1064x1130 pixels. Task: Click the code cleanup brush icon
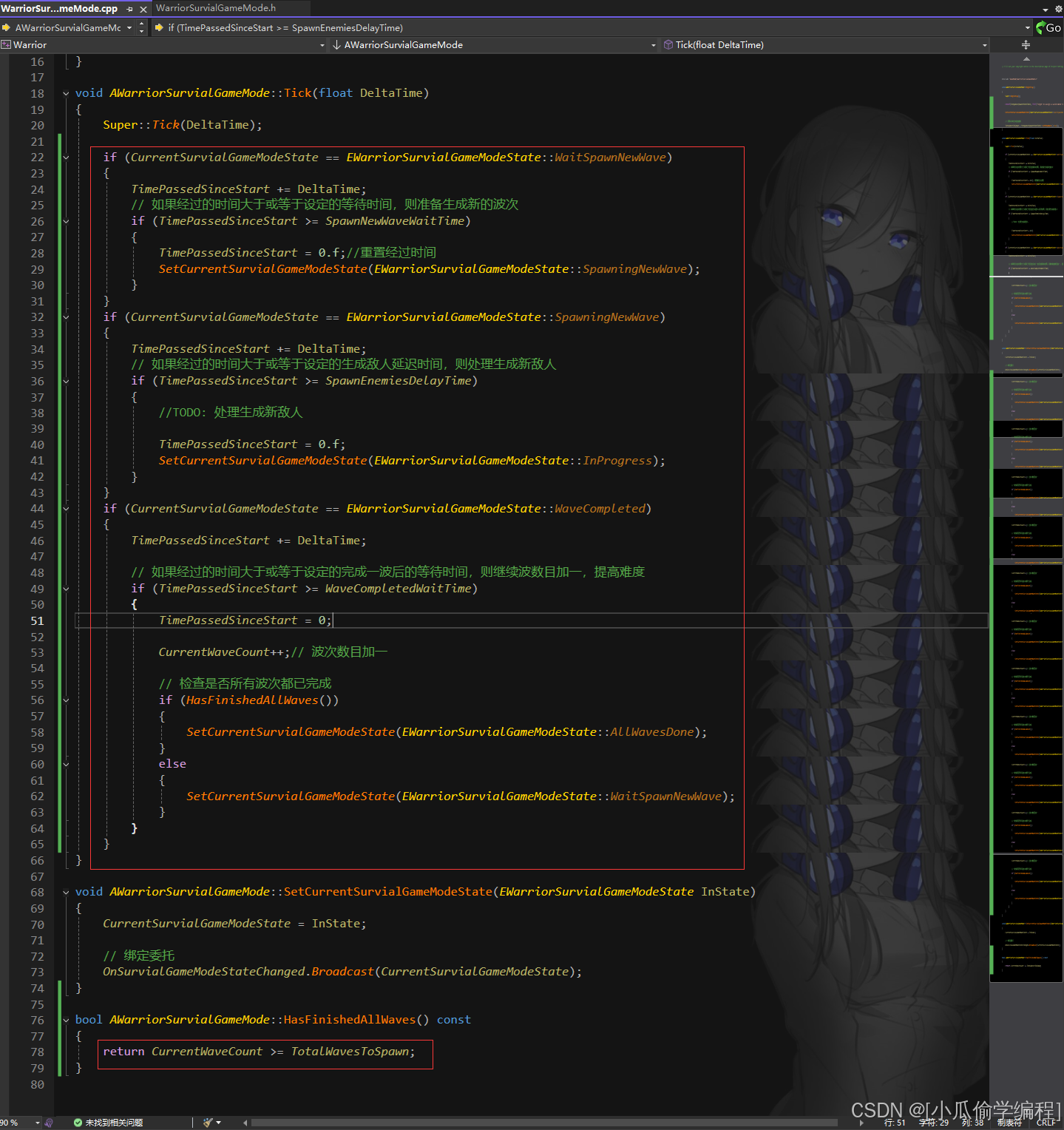pyautogui.click(x=208, y=1123)
